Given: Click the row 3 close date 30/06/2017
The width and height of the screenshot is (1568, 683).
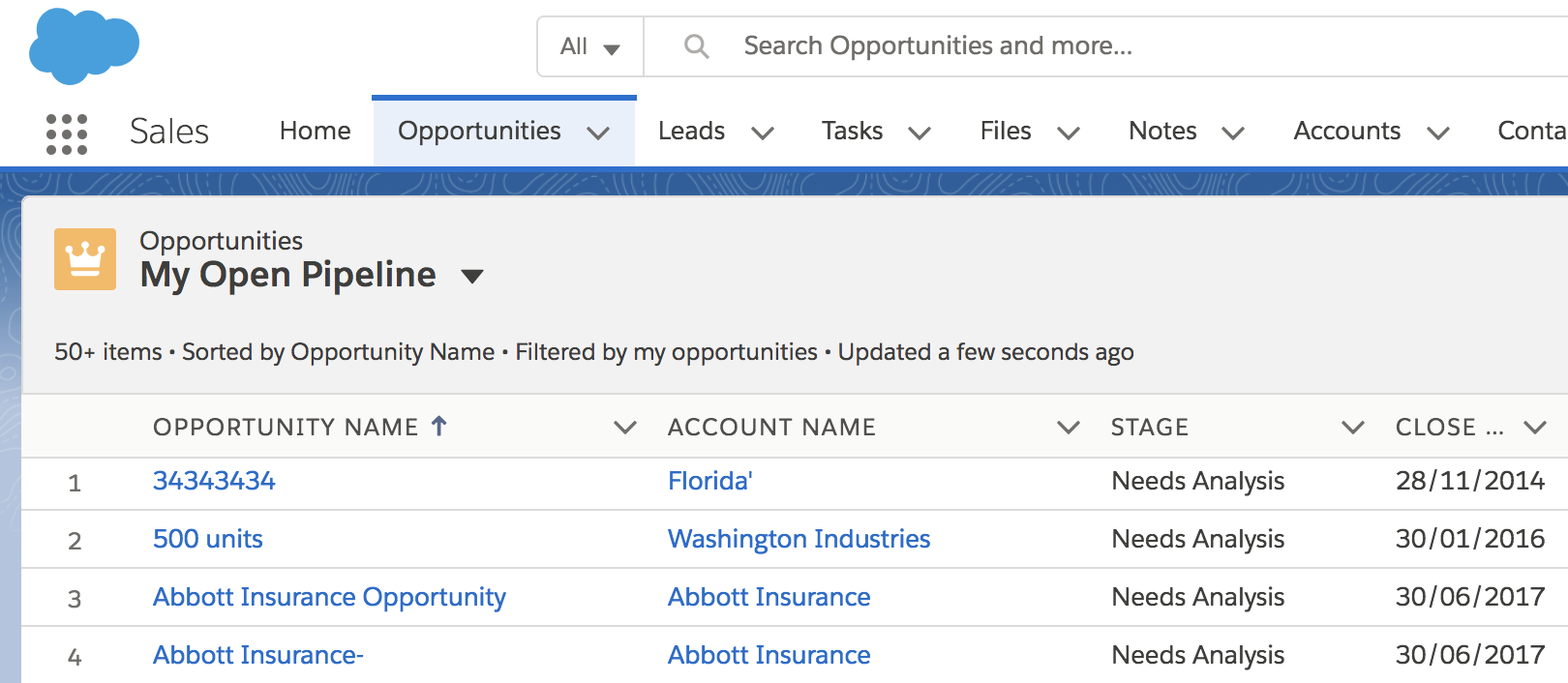Looking at the screenshot, I should (1470, 597).
